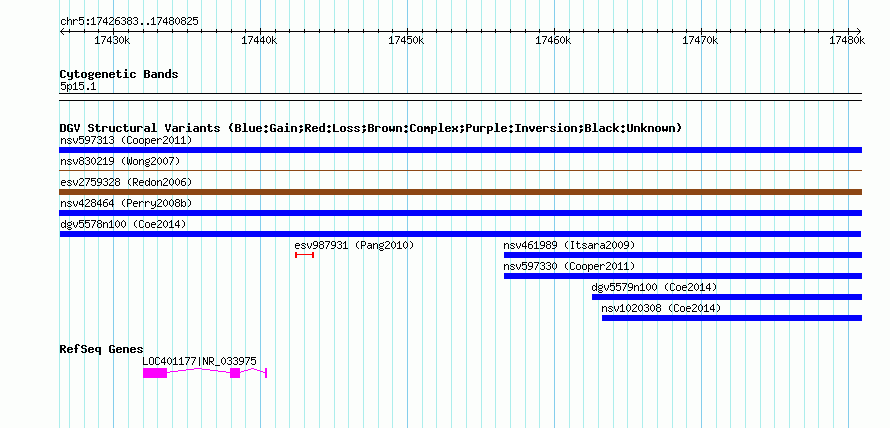Click the nsv461989 (Itsara2009) label
This screenshot has width=890, height=428.
(x=569, y=245)
